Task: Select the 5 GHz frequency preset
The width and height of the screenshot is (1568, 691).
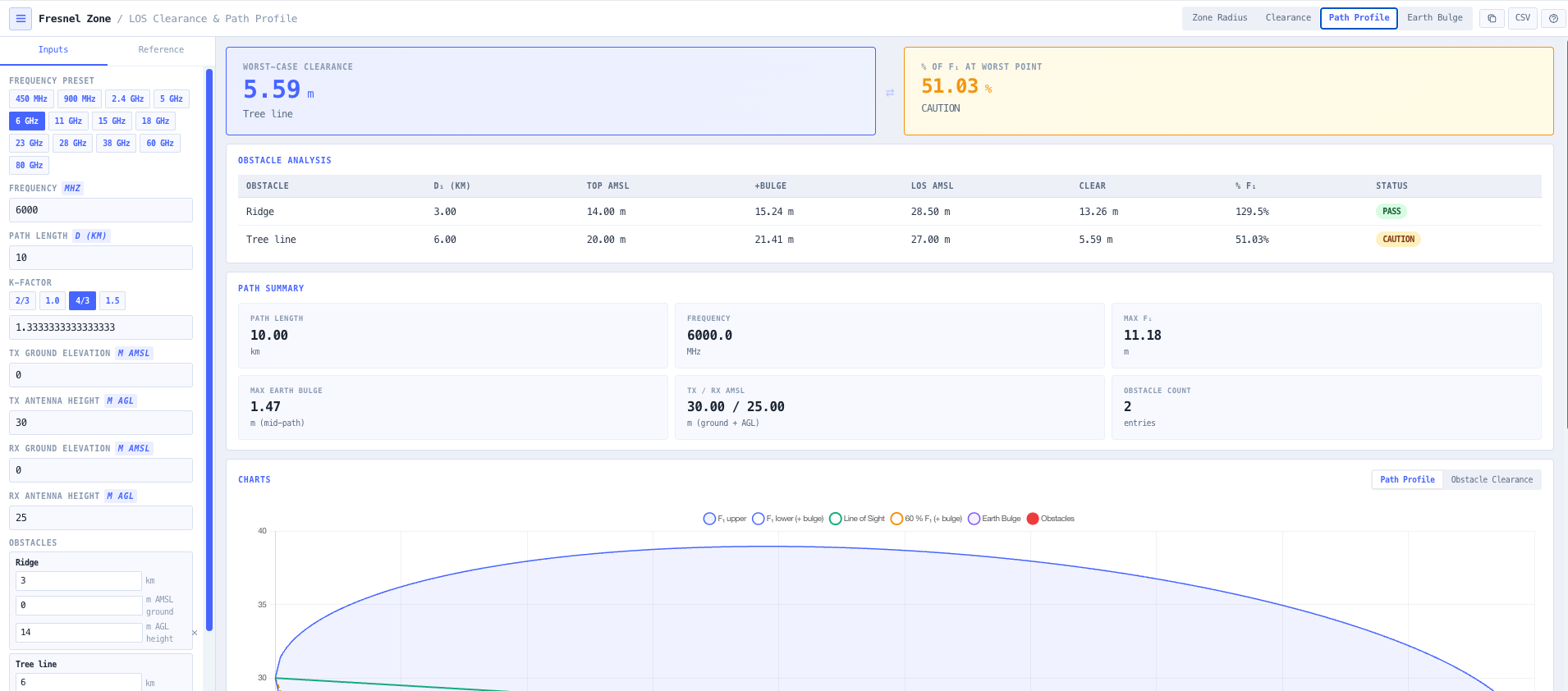Action: point(172,98)
